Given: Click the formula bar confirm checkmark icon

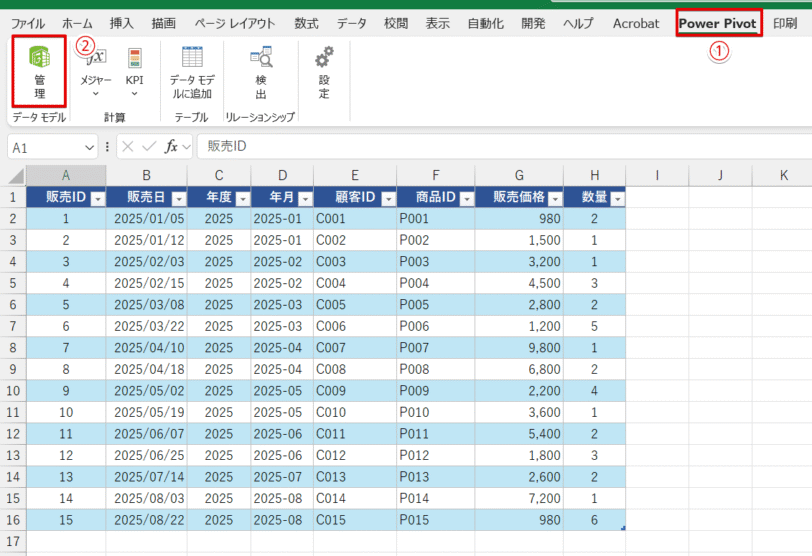Looking at the screenshot, I should (x=149, y=147).
